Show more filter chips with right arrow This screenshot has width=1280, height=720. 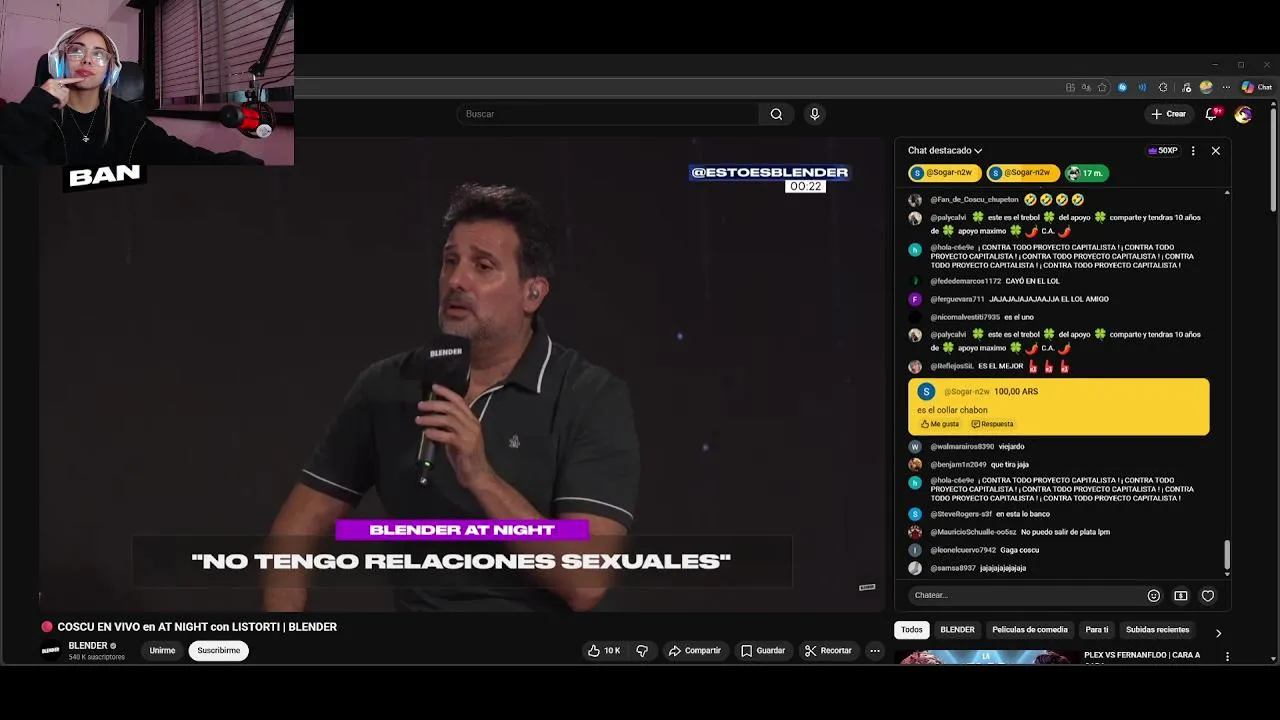click(1217, 632)
